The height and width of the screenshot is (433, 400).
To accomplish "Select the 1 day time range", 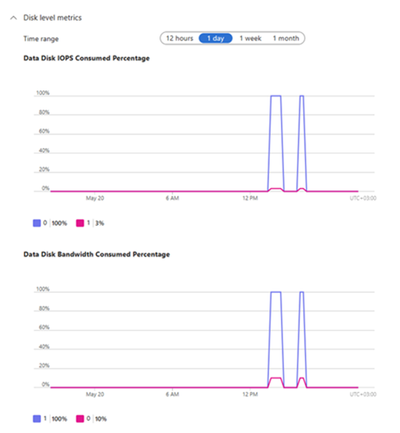I will (216, 38).
